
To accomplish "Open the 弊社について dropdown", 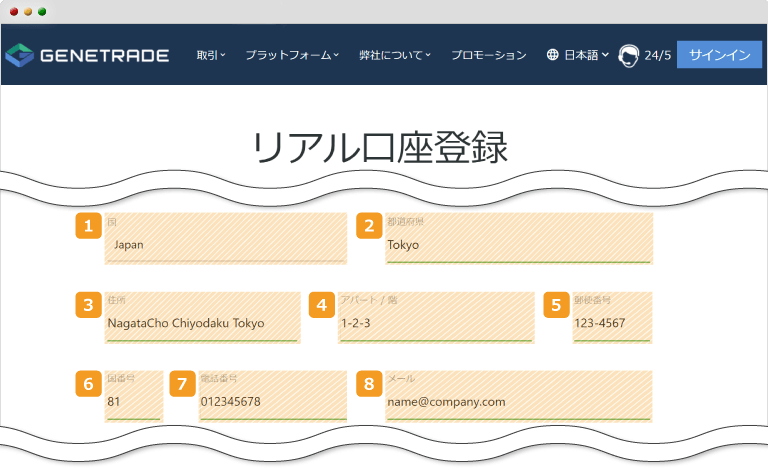I will (394, 55).
